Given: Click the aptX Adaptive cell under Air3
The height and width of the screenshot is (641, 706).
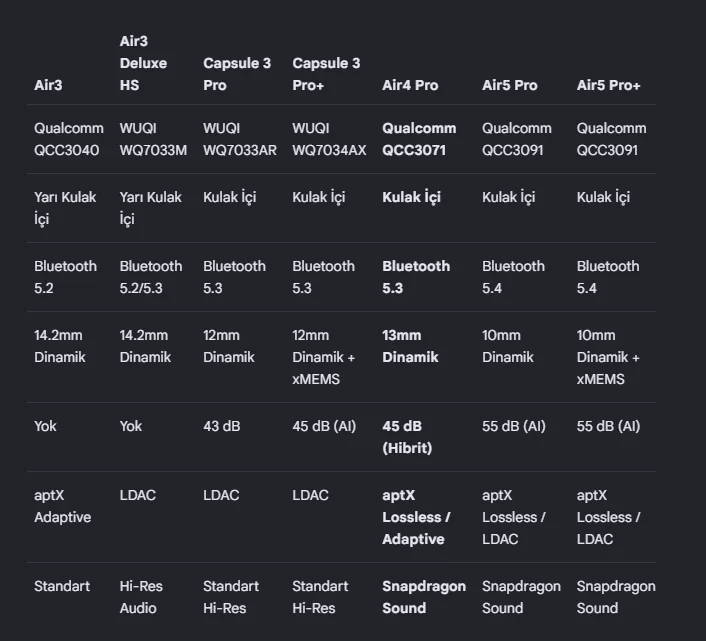Looking at the screenshot, I should [63, 506].
